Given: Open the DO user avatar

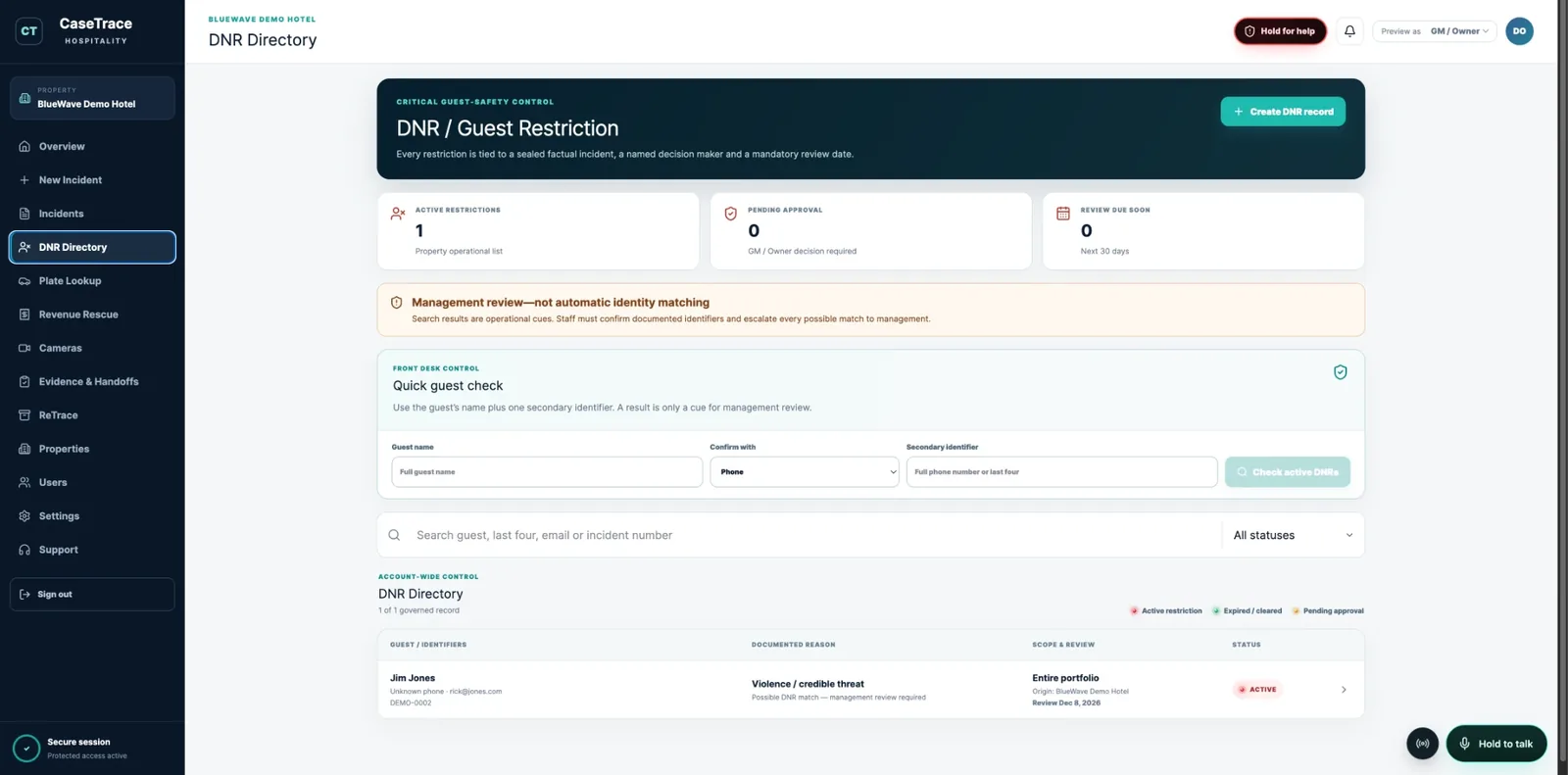Looking at the screenshot, I should [1519, 31].
